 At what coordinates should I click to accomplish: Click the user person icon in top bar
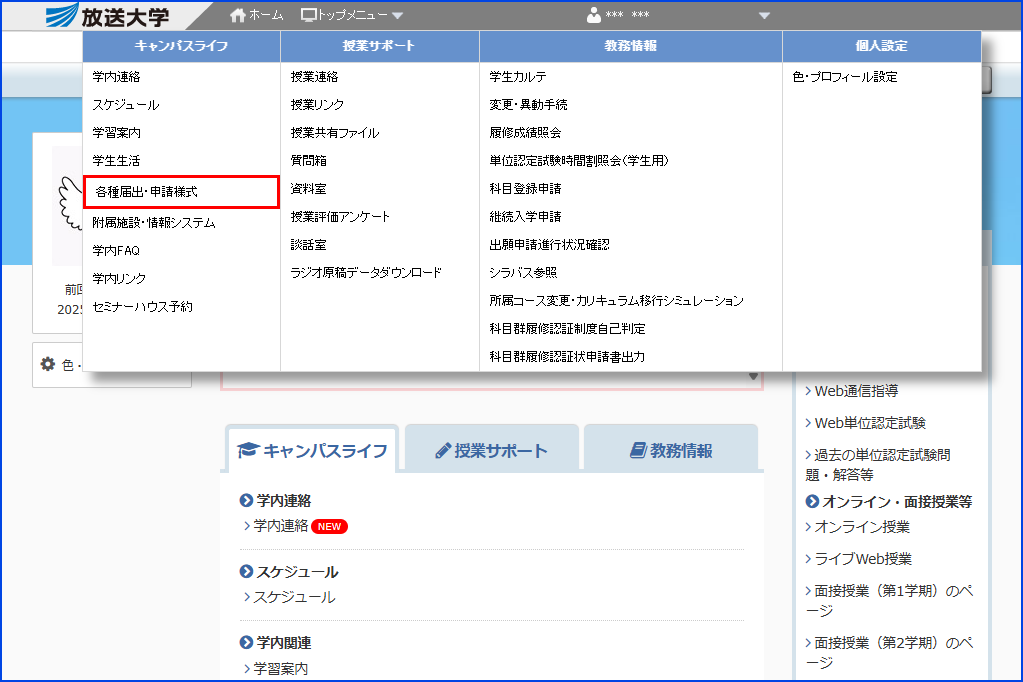point(593,14)
